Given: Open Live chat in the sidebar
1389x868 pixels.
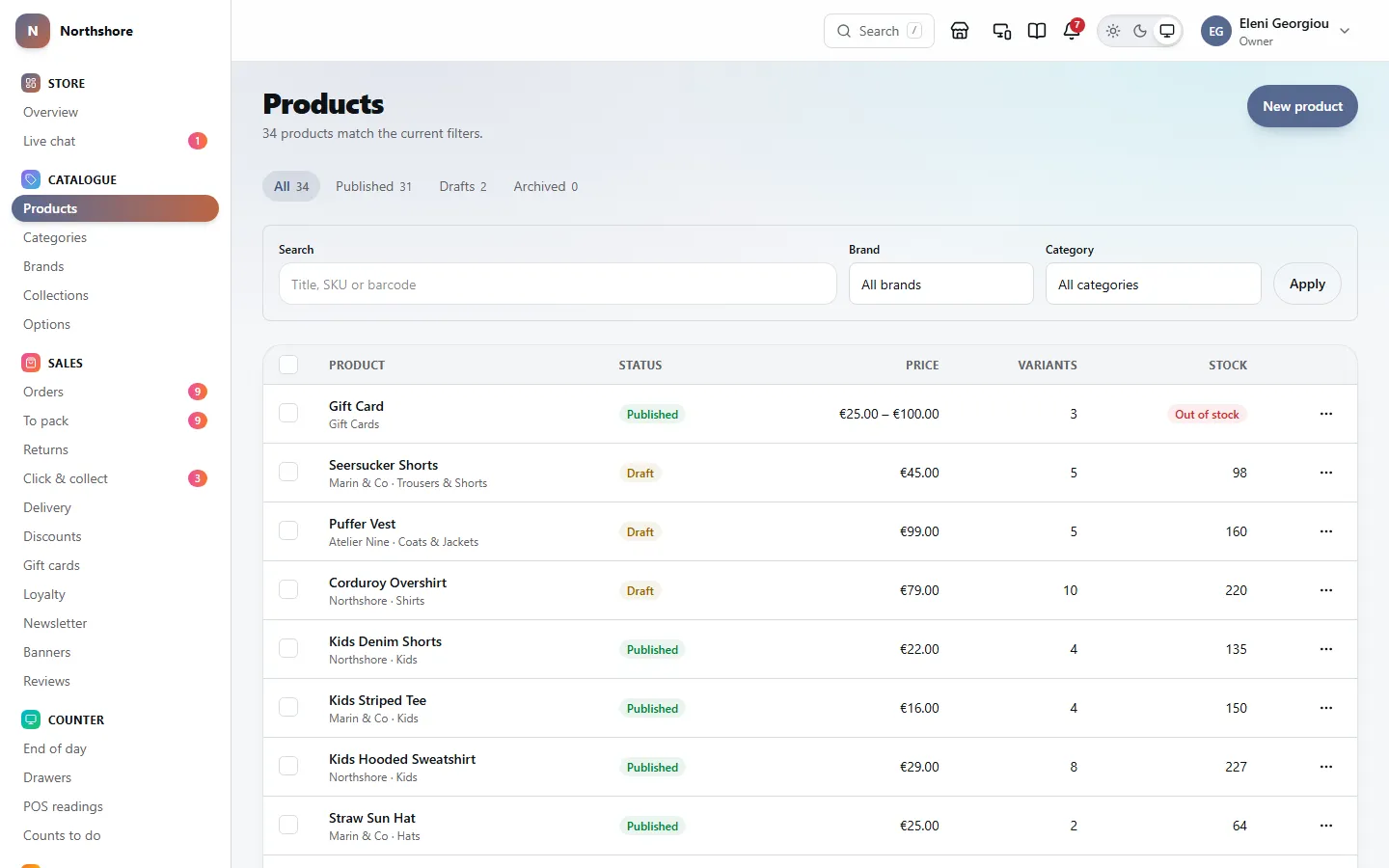Looking at the screenshot, I should tap(115, 141).
